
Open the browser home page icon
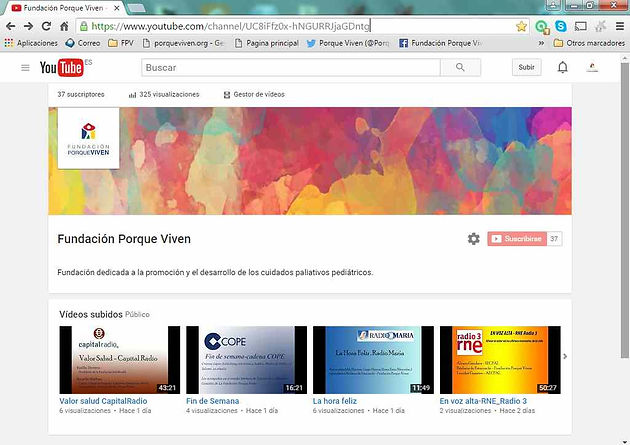tap(64, 27)
